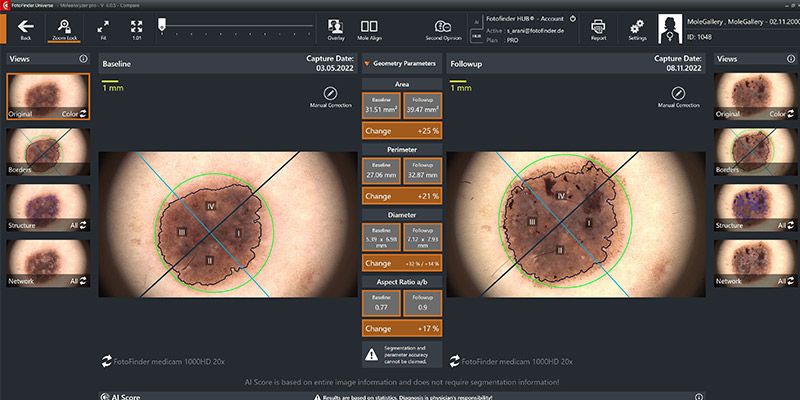
Task: Set zoom to 1:01 scale
Action: (136, 24)
